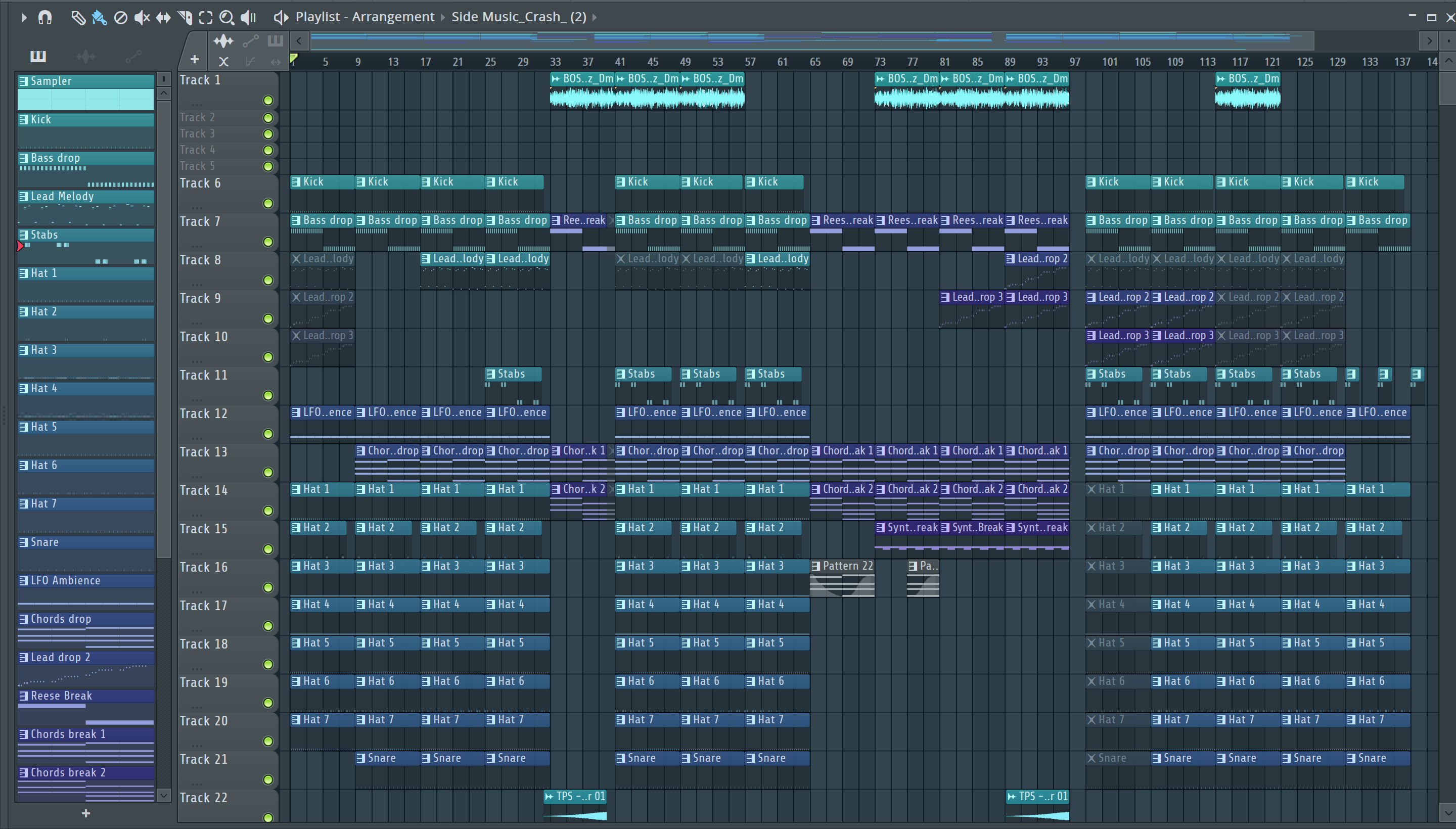Toggle the magnet snap tool

pos(45,18)
